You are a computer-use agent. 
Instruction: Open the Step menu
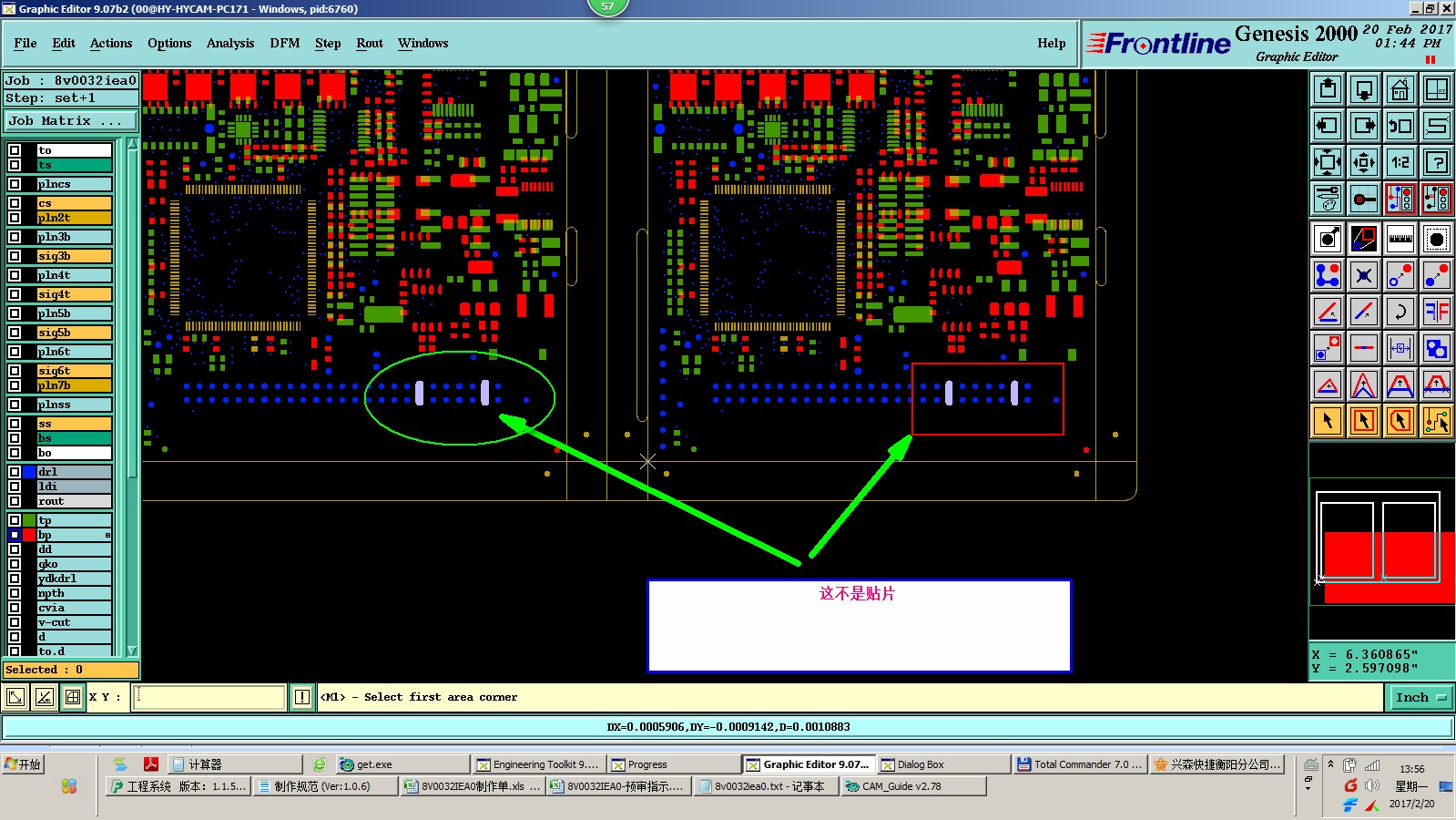(328, 43)
